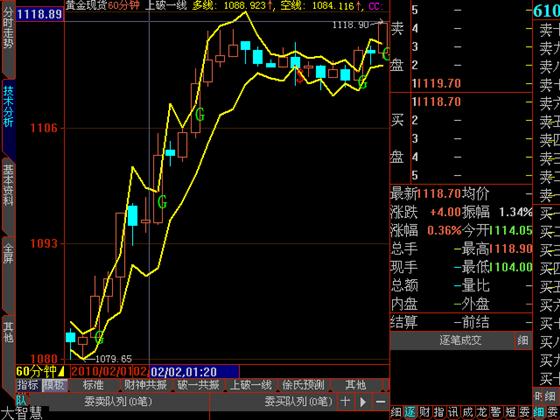Click the minus button in queue bar
The image size is (560, 420).
click(380, 401)
